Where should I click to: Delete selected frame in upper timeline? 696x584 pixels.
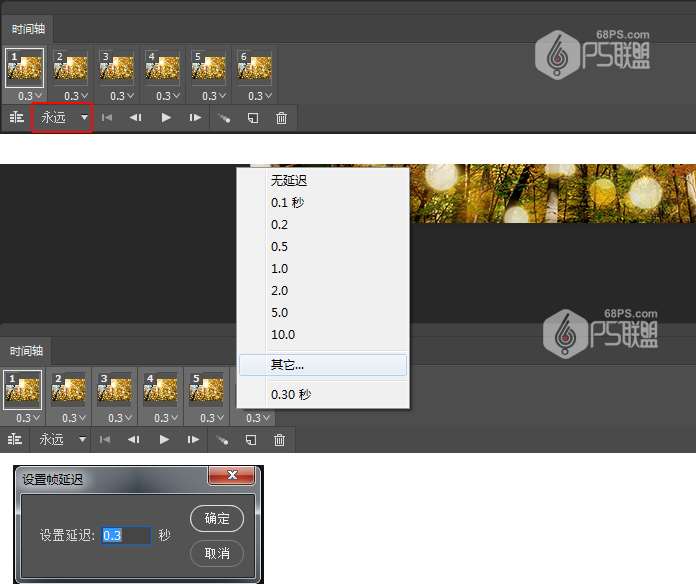281,118
